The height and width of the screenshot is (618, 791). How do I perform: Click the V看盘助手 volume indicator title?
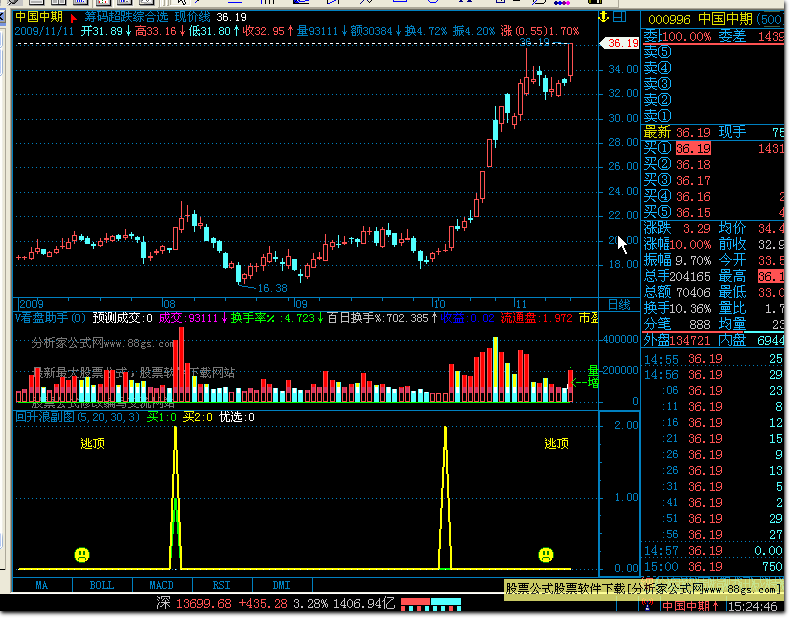[43, 318]
